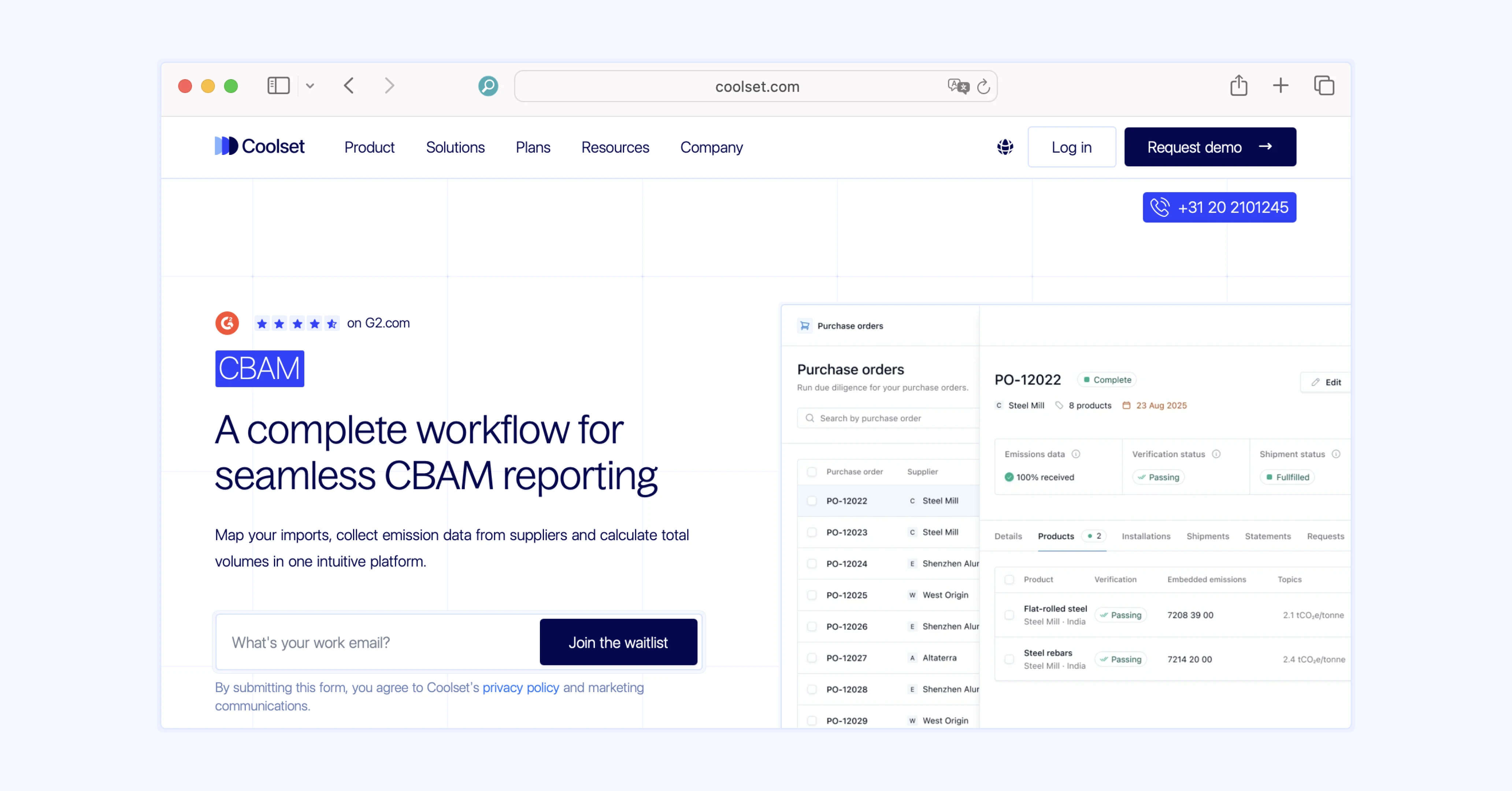
Task: Click the Complete status badge
Action: (1107, 380)
